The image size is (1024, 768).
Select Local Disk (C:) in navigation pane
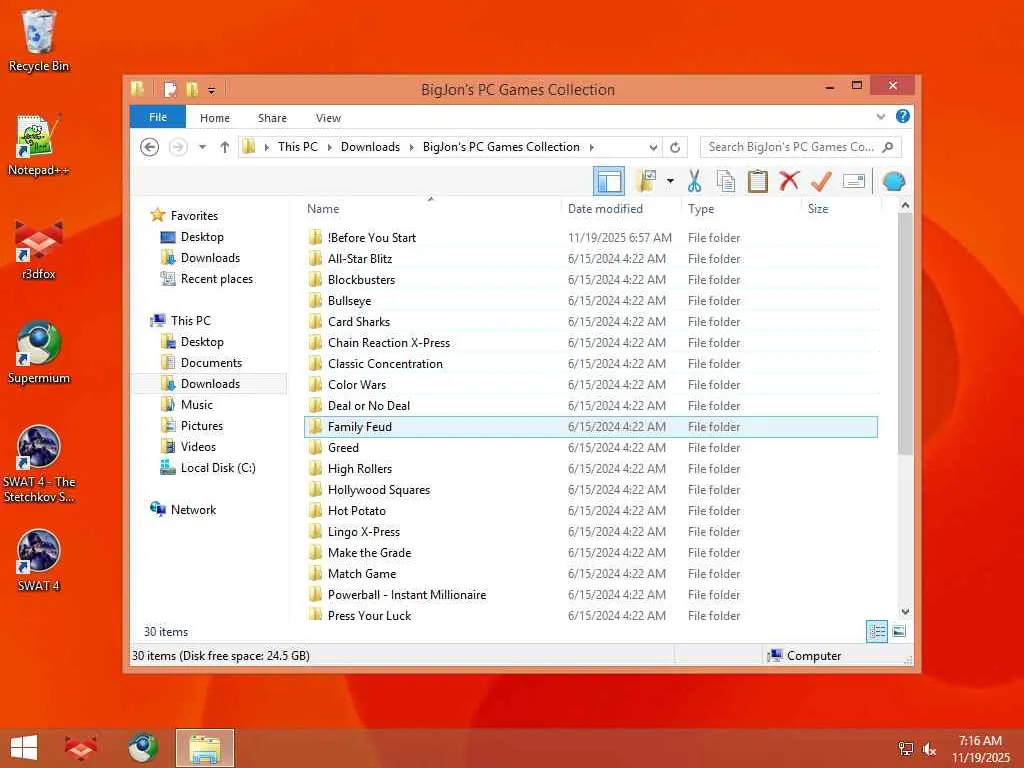tap(218, 468)
